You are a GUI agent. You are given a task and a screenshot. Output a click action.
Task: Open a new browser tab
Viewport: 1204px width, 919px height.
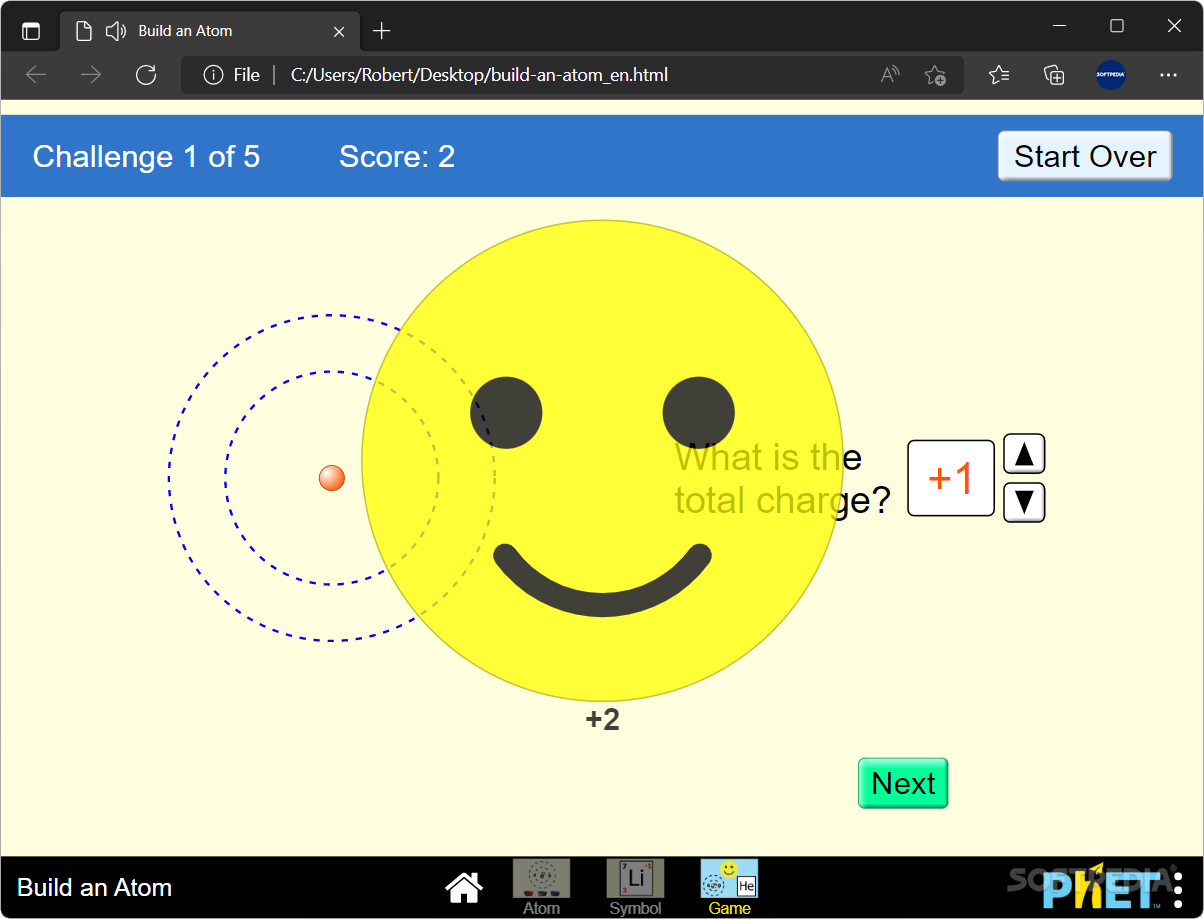point(381,31)
